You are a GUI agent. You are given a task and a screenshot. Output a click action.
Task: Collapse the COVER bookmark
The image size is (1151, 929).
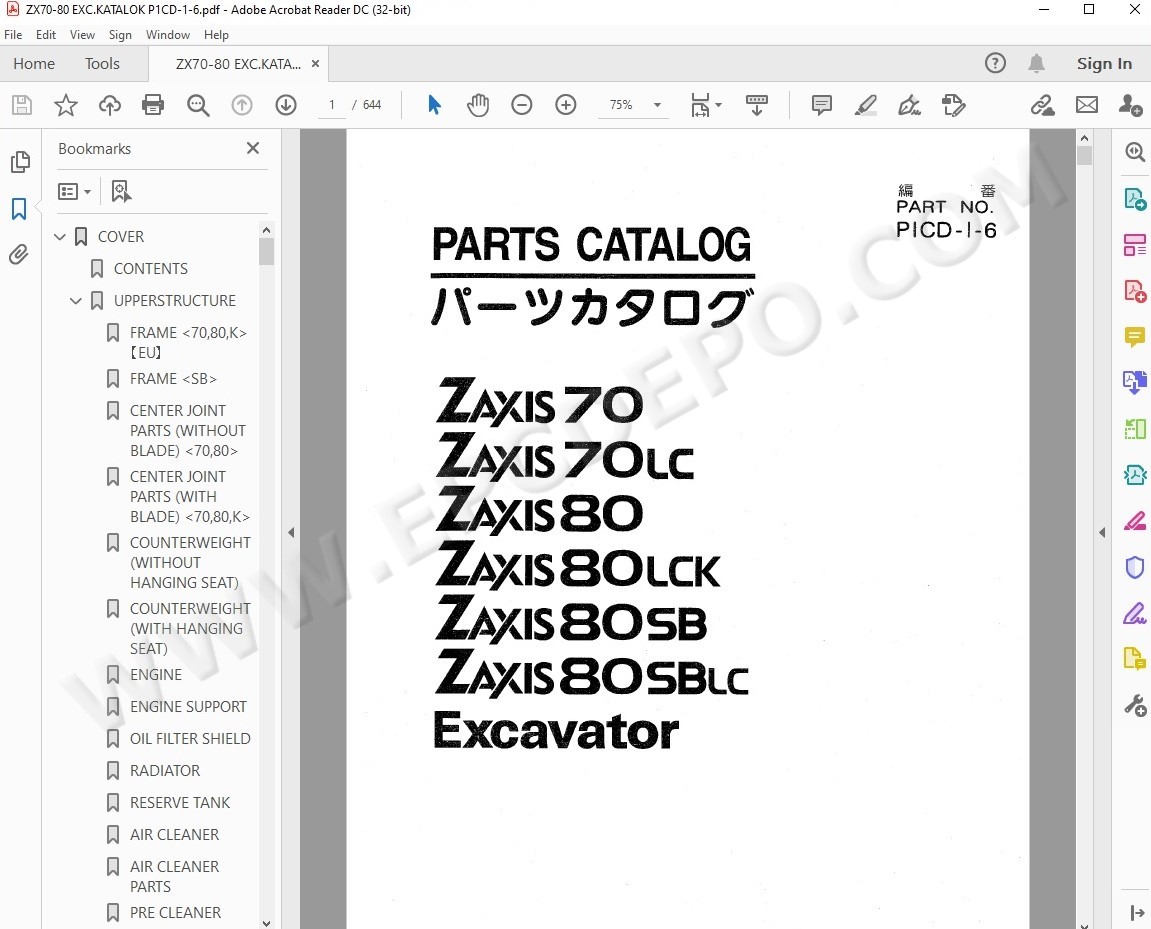(x=60, y=237)
